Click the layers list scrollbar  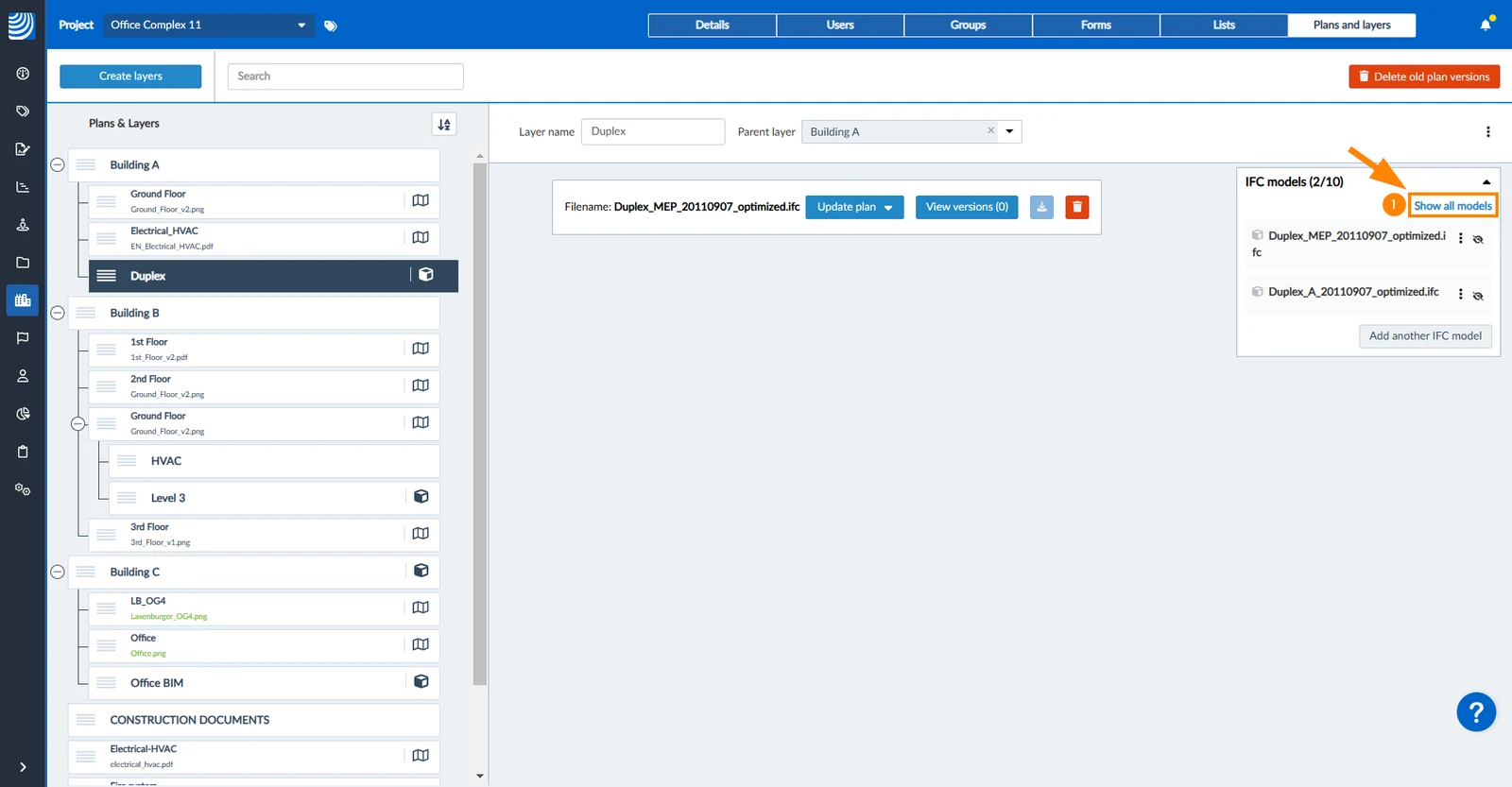click(x=480, y=423)
